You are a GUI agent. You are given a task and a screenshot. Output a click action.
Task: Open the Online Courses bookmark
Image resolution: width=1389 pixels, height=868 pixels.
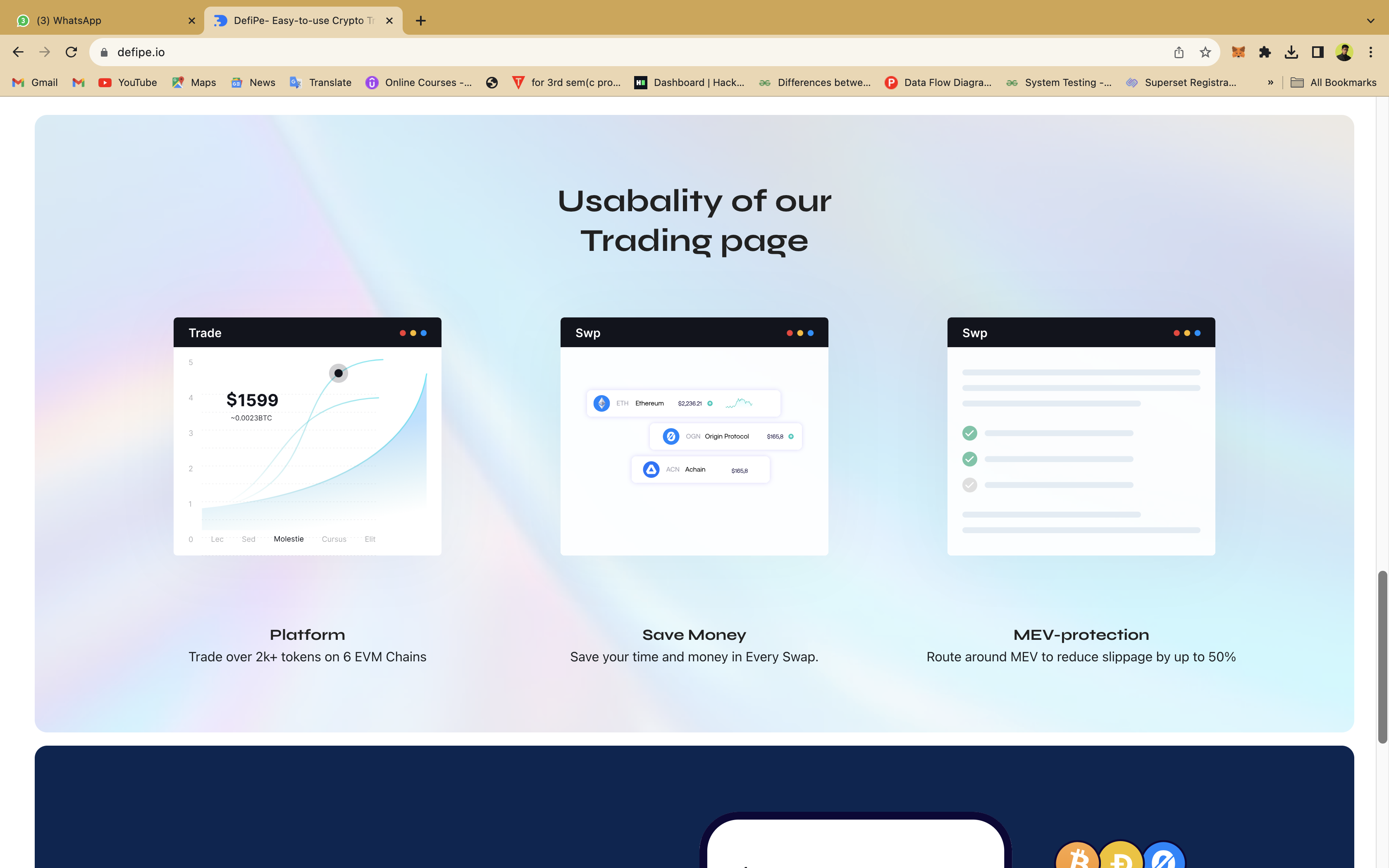pyautogui.click(x=419, y=83)
